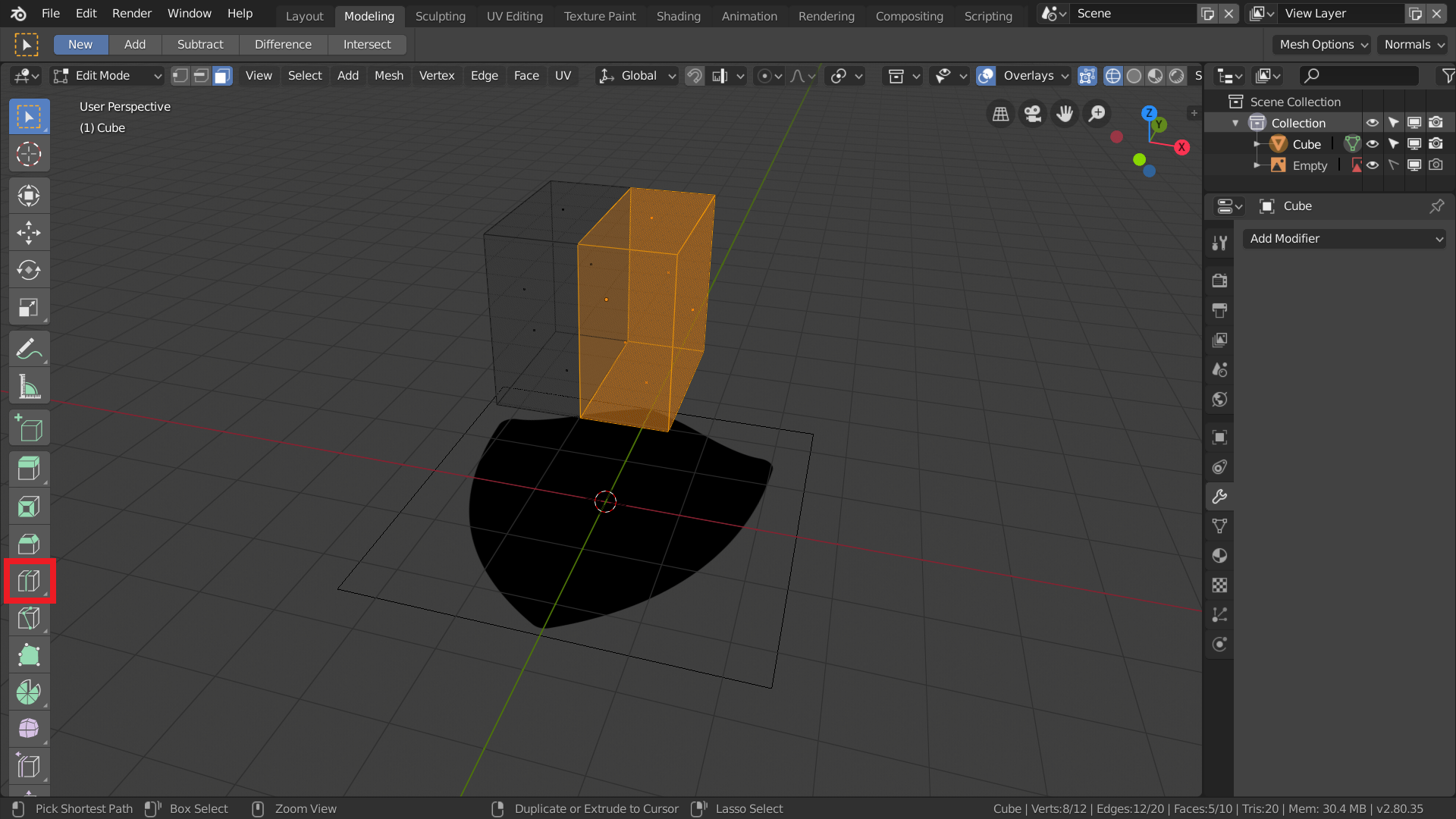Open the File menu

(x=51, y=14)
